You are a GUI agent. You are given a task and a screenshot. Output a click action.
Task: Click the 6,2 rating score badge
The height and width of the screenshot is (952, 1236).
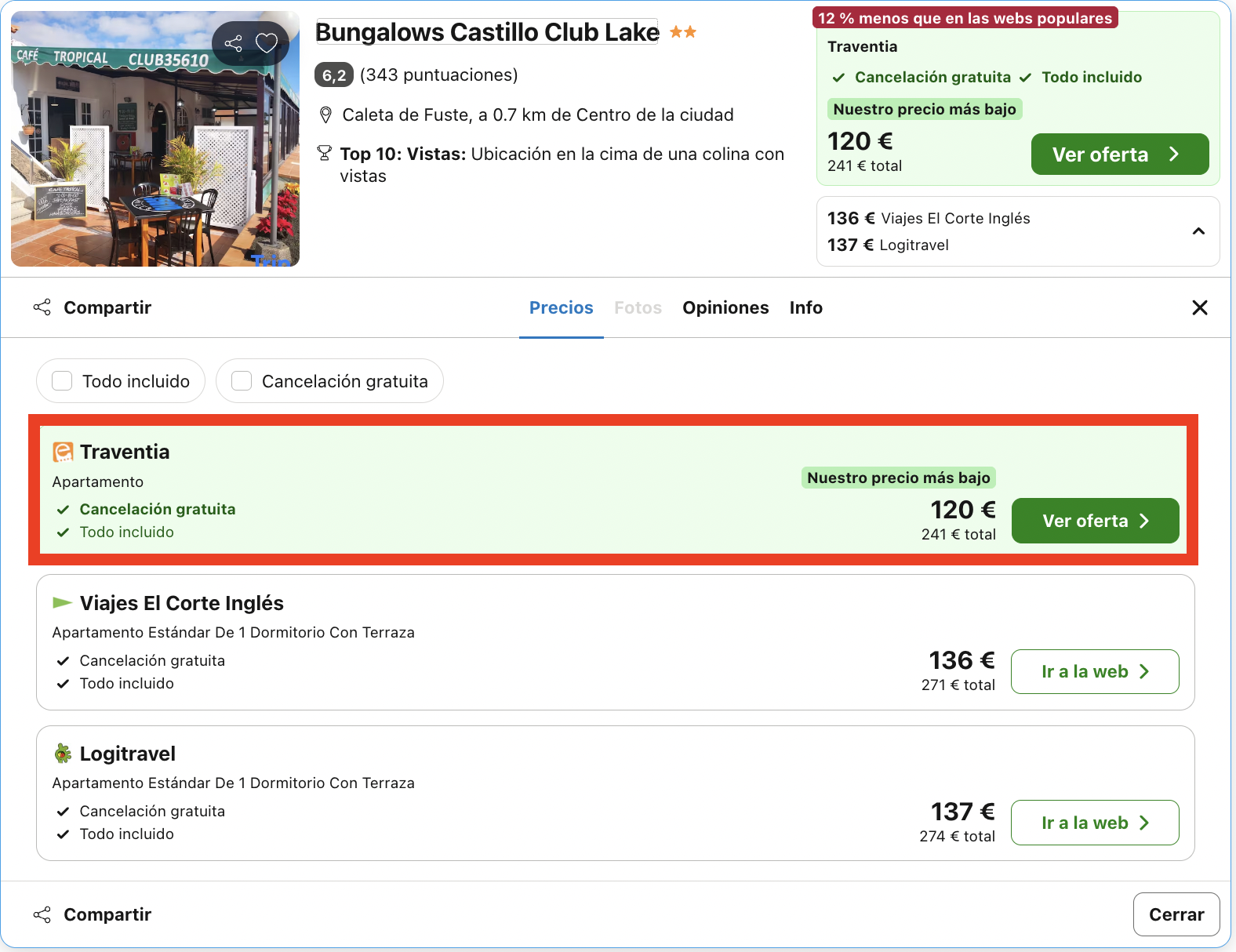(334, 75)
